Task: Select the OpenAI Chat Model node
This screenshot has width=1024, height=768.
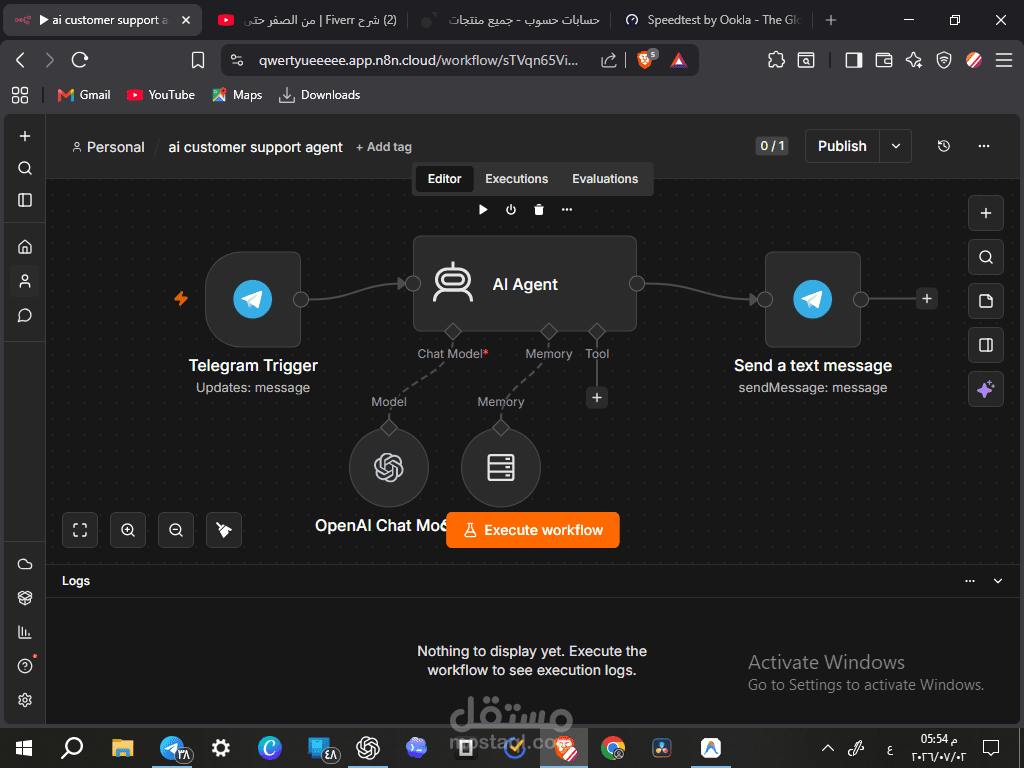Action: coord(389,468)
